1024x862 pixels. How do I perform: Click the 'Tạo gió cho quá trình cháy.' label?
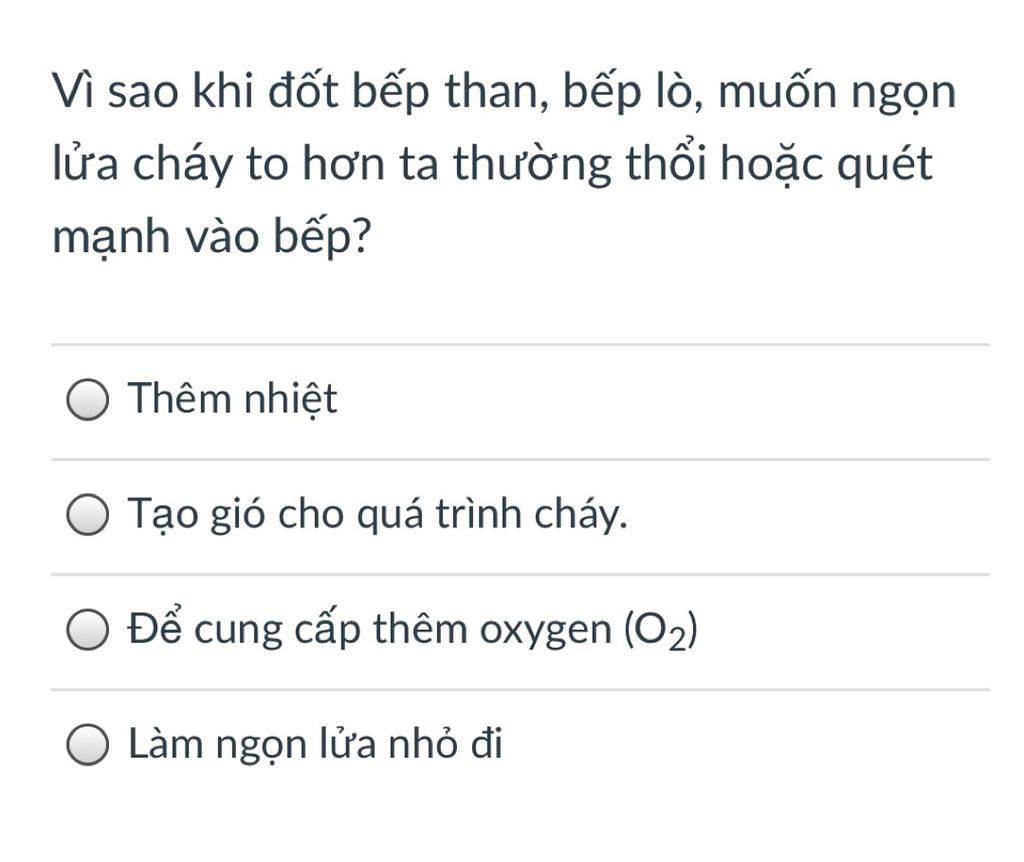(x=377, y=514)
